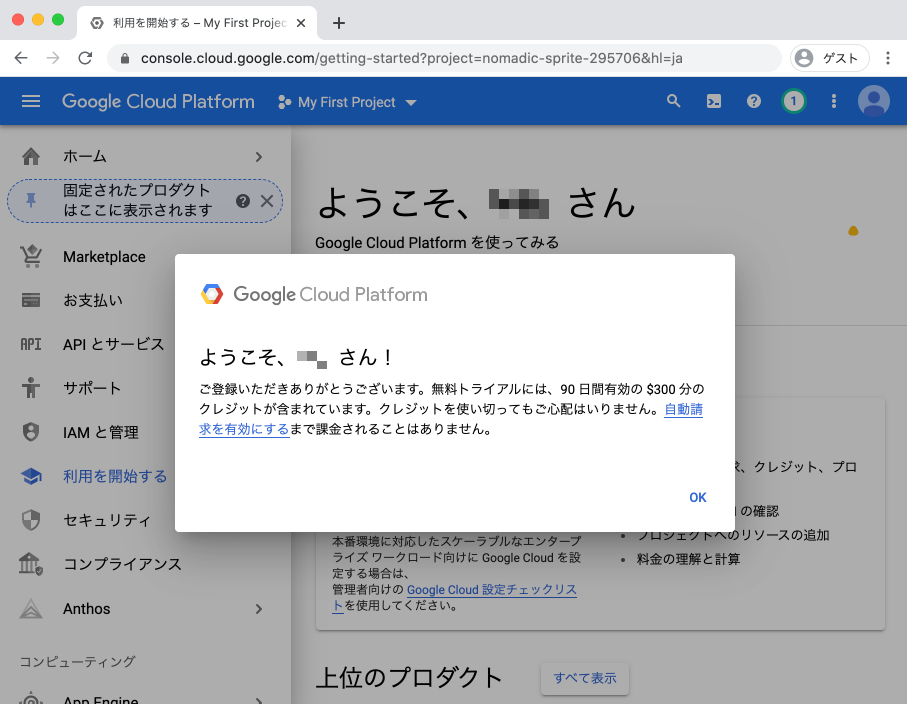Click the browser address bar URL
This screenshot has width=907, height=704.
(411, 58)
